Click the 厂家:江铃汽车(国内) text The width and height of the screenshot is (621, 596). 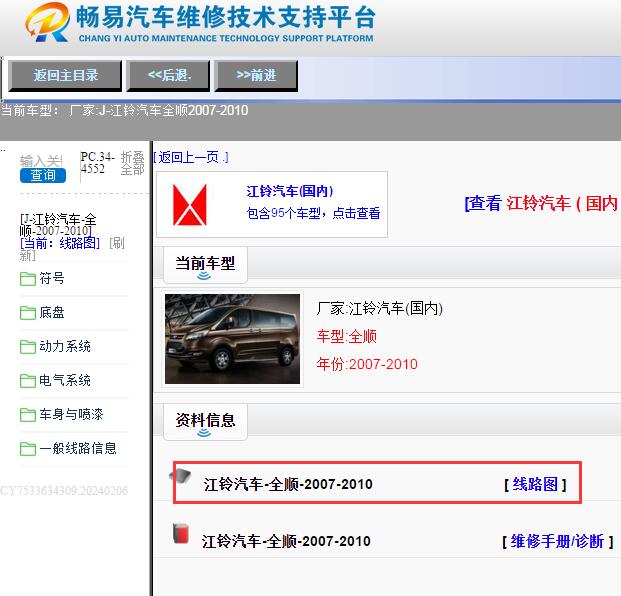(x=379, y=308)
